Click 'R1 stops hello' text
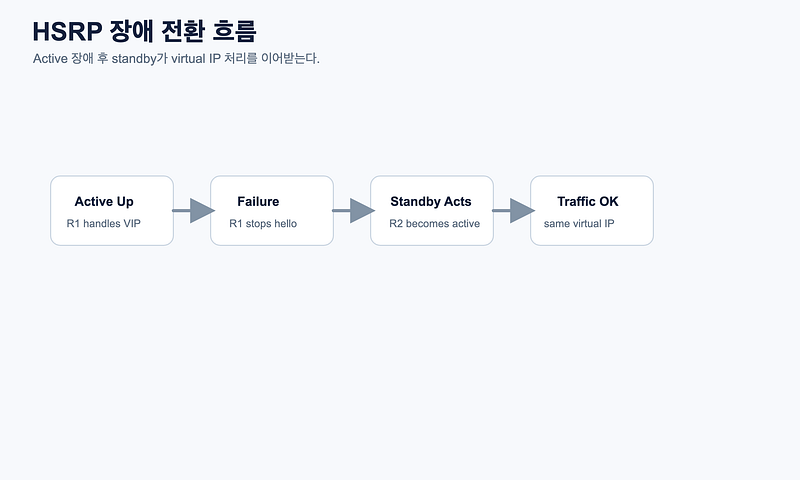 pyautogui.click(x=263, y=223)
